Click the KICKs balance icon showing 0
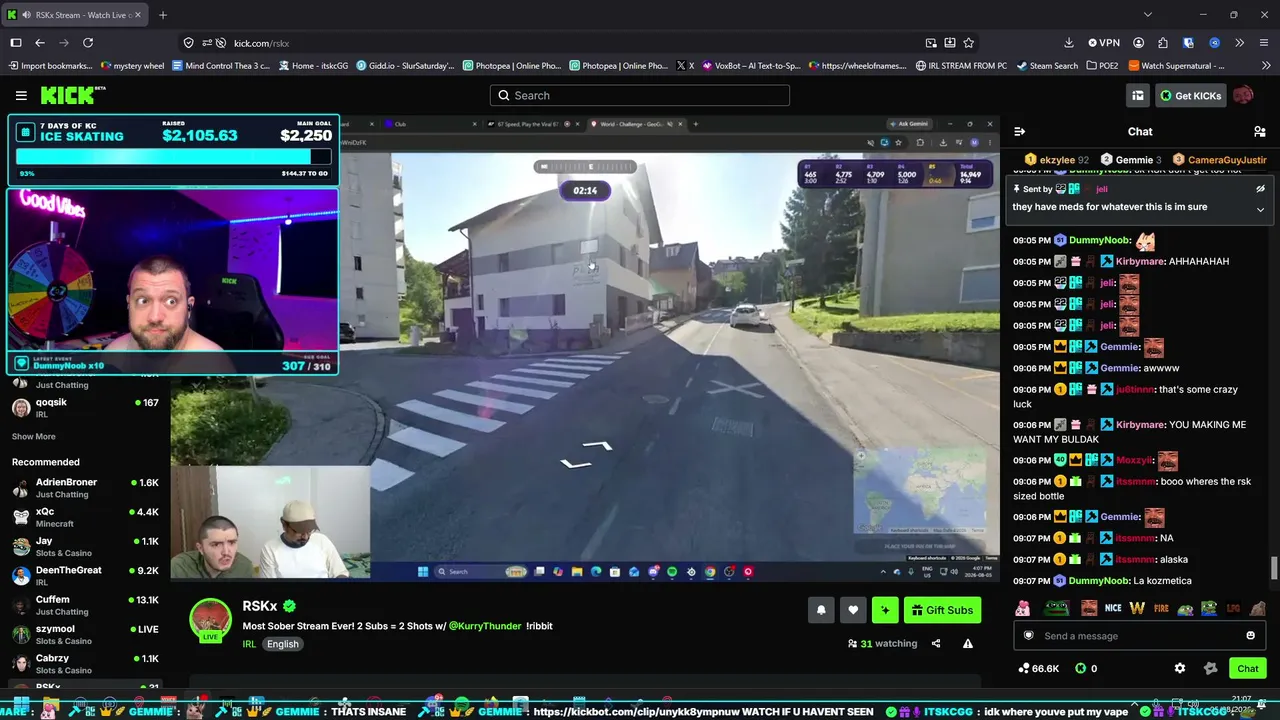The height and width of the screenshot is (720, 1280). click(1080, 668)
